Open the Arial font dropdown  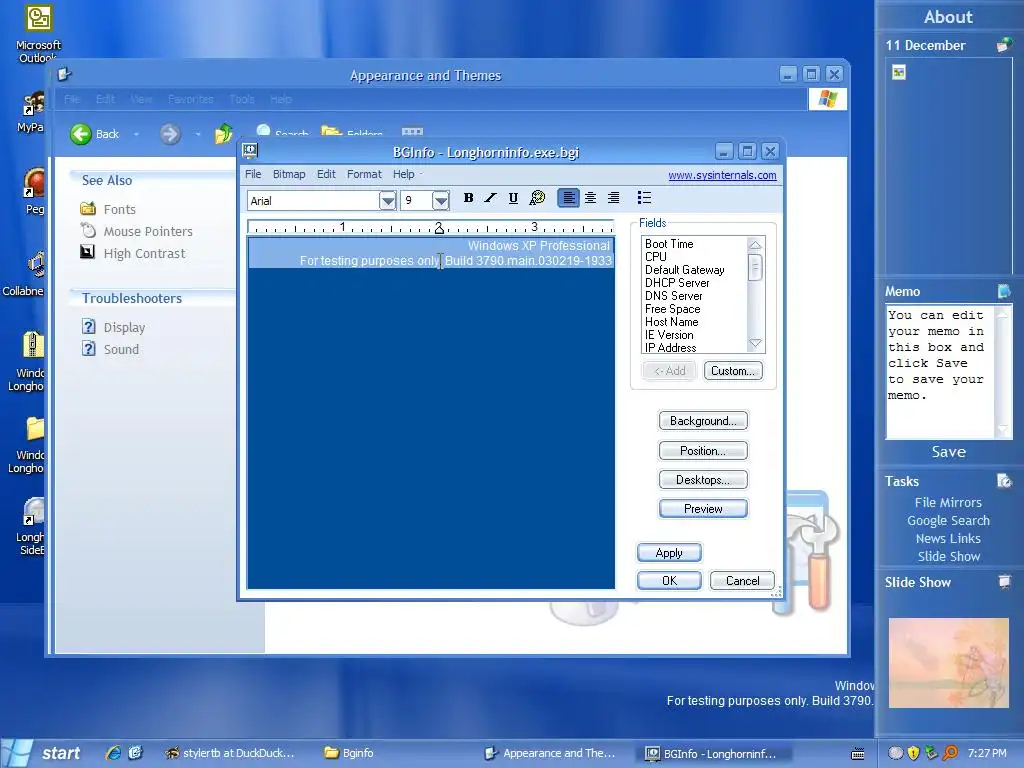pyautogui.click(x=387, y=200)
